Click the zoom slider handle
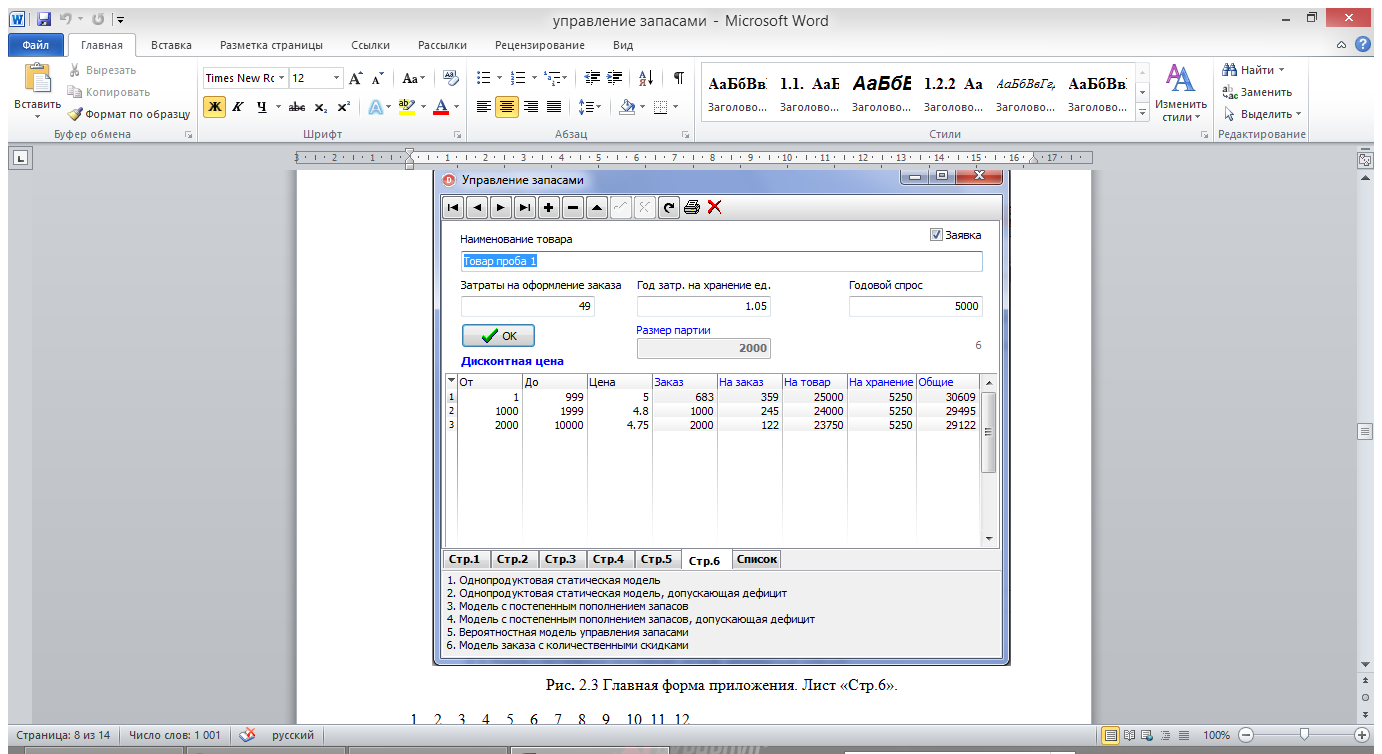 (1303, 735)
